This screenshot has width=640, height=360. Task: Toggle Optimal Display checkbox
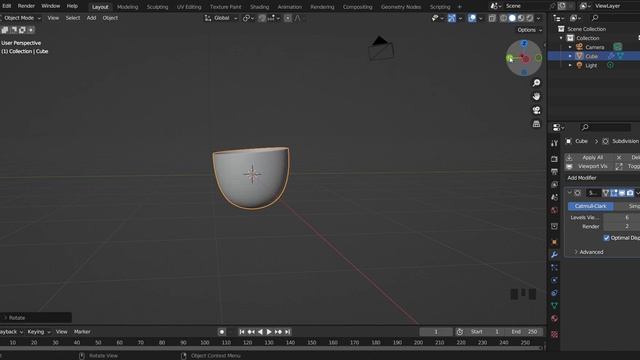[x=607, y=238]
